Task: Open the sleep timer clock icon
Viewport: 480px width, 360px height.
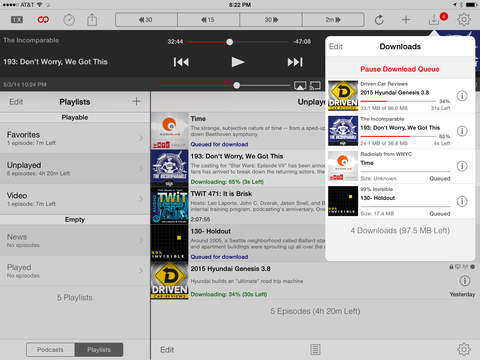Action: tap(69, 20)
